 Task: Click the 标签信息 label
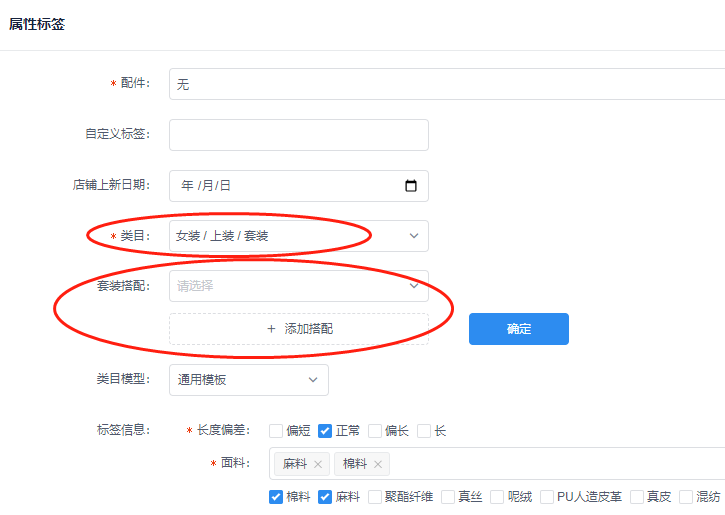[123, 430]
